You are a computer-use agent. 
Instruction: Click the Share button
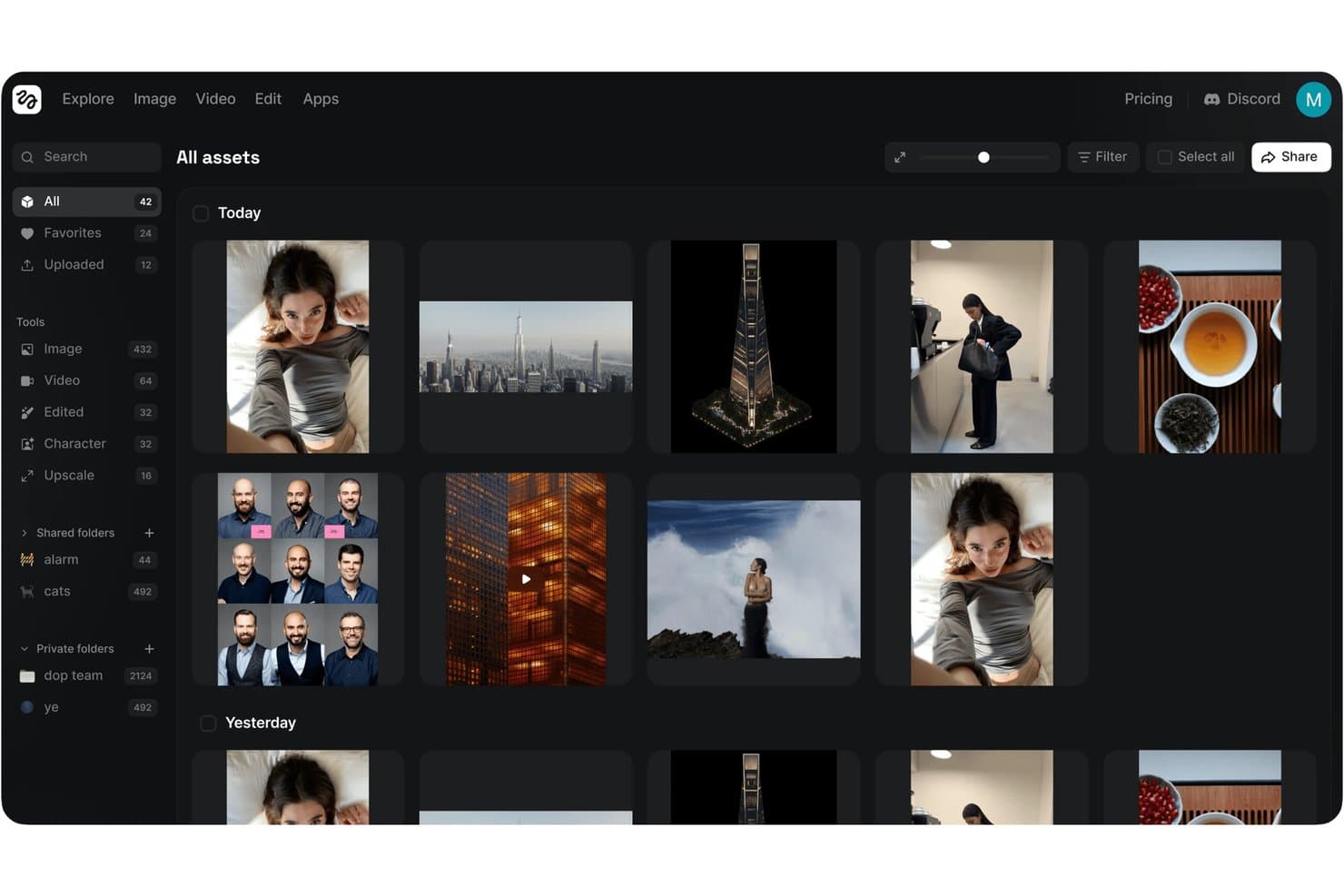1290,157
